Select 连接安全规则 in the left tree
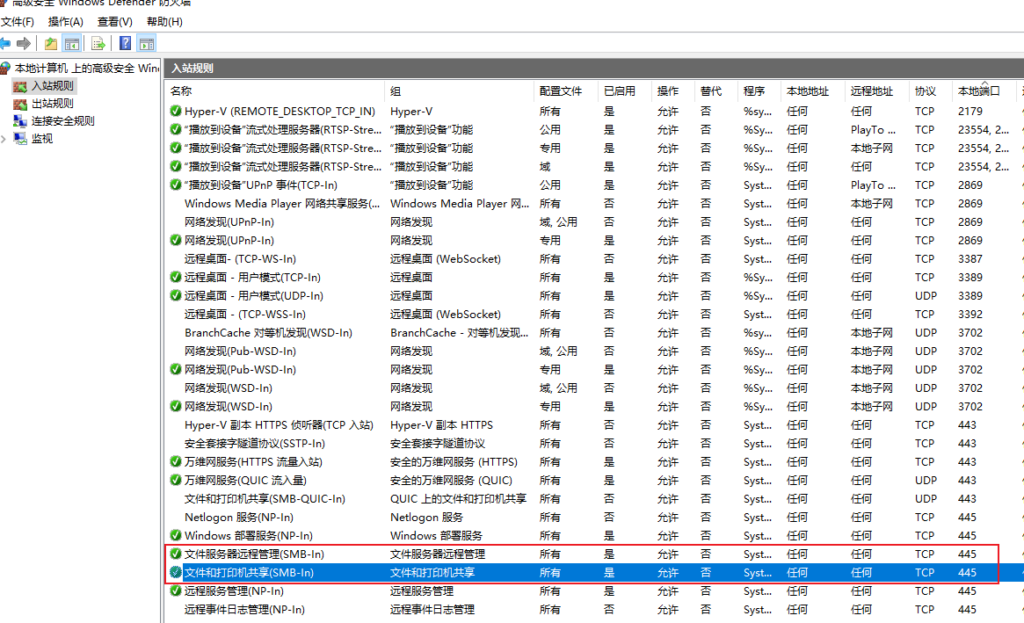This screenshot has width=1024, height=623. [62, 121]
